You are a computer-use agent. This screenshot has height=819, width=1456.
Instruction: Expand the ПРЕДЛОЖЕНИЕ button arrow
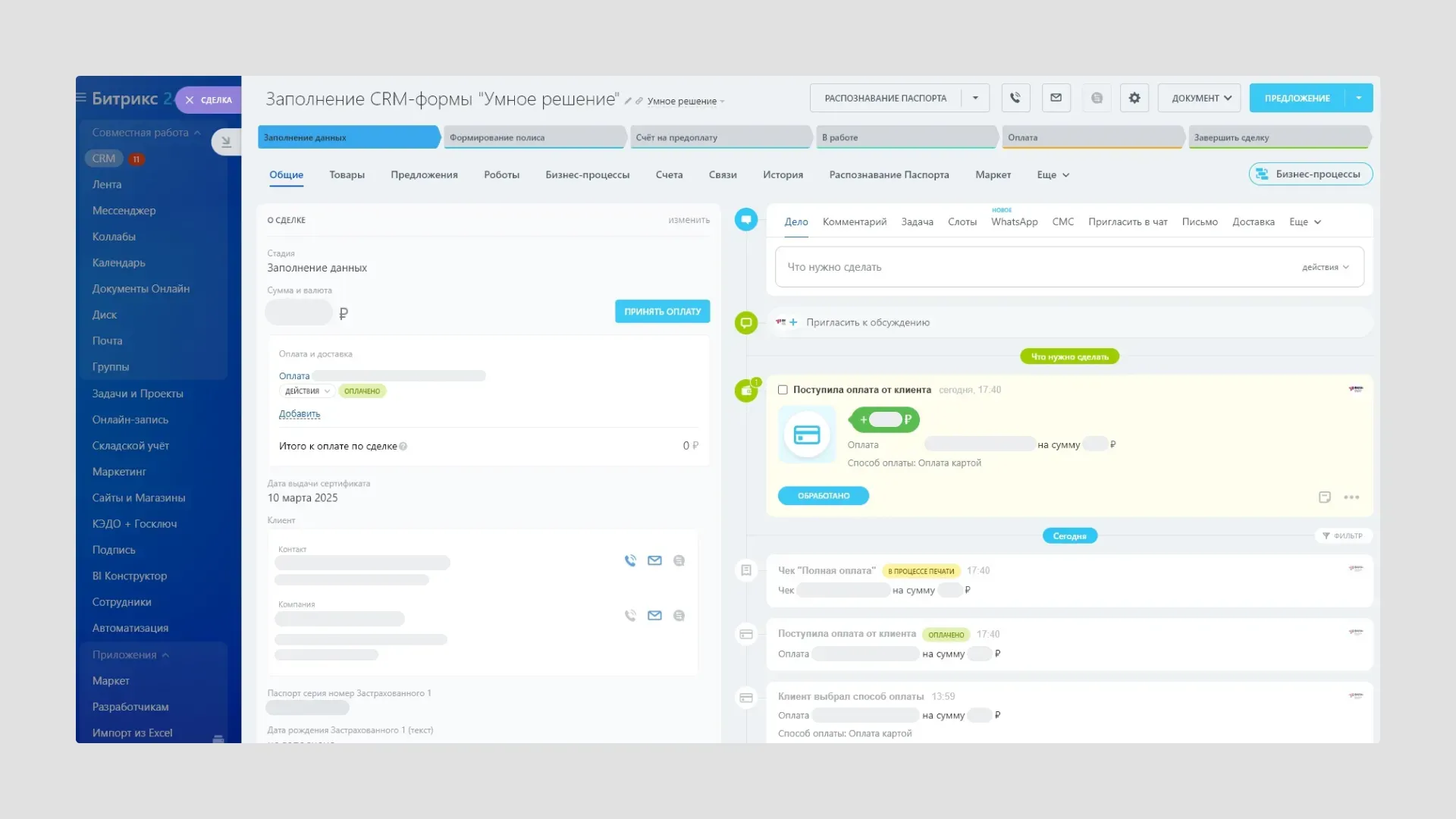point(1359,98)
